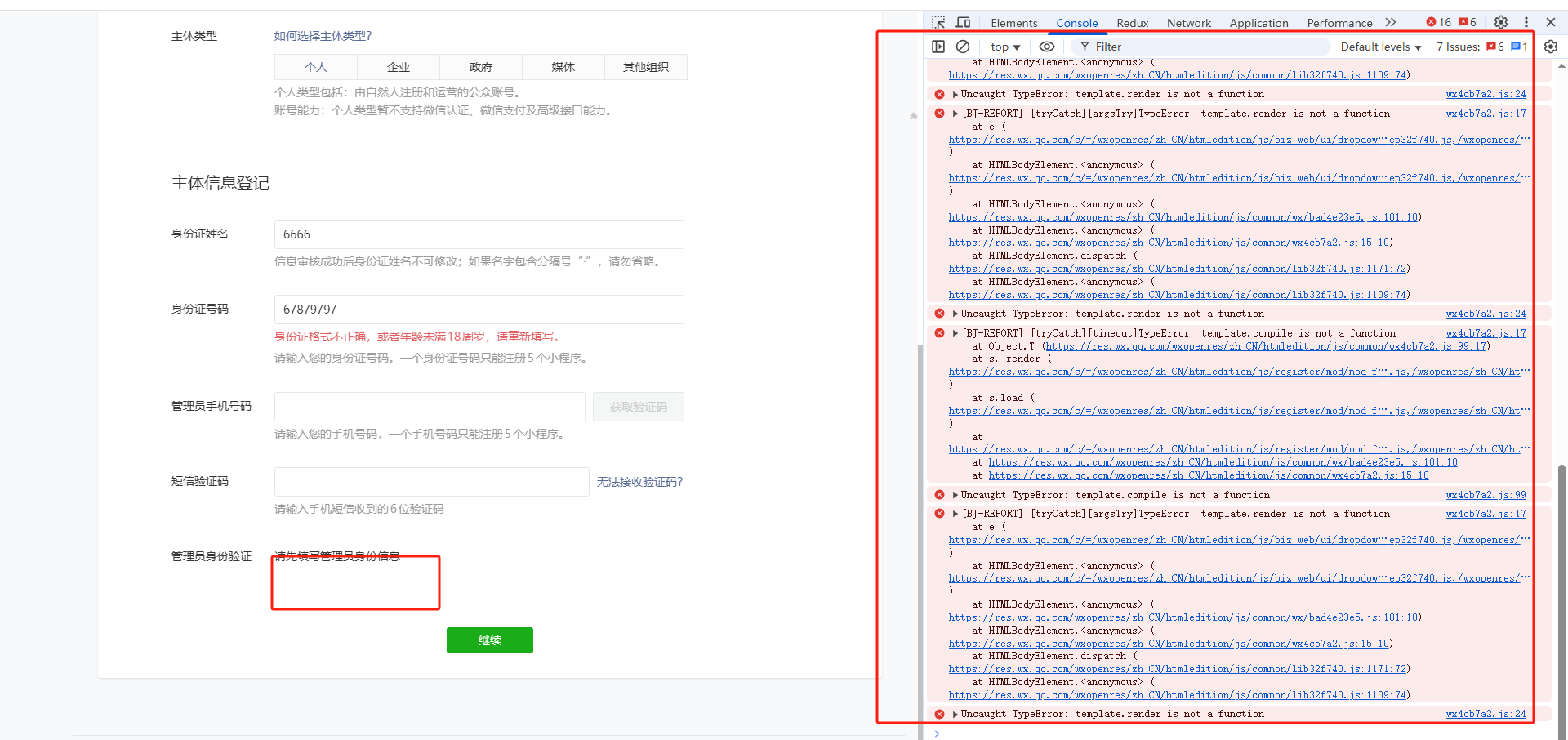
Task: Click the 管理员手机号码 input field
Action: click(x=430, y=407)
